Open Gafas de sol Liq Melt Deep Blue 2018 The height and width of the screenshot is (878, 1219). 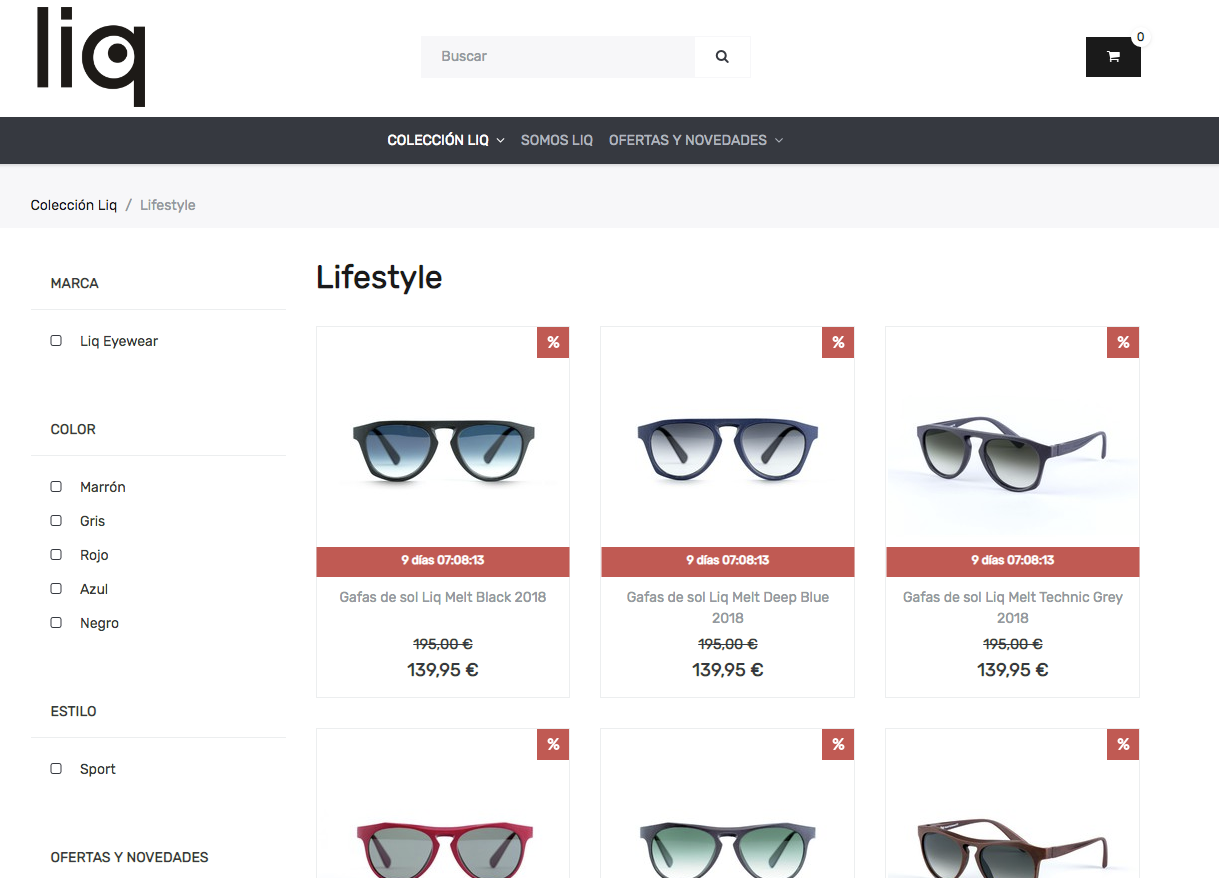click(728, 607)
